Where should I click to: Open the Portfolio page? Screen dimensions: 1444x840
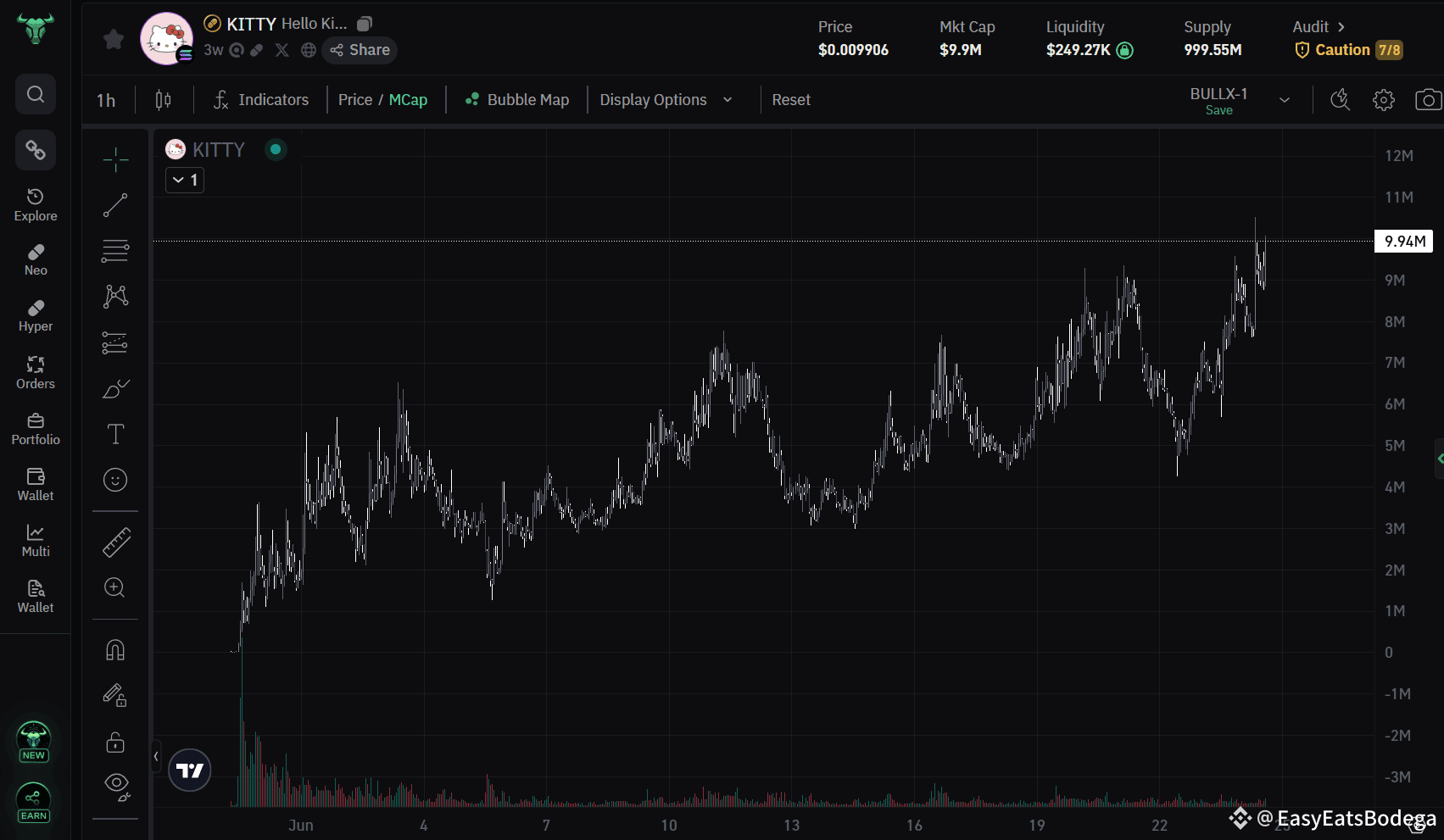pyautogui.click(x=36, y=430)
